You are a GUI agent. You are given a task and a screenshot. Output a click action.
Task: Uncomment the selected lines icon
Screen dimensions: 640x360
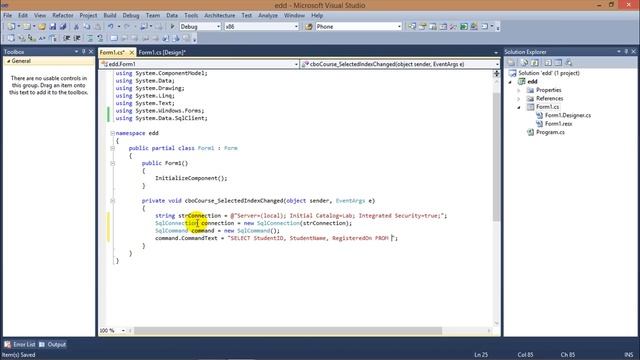[100, 38]
